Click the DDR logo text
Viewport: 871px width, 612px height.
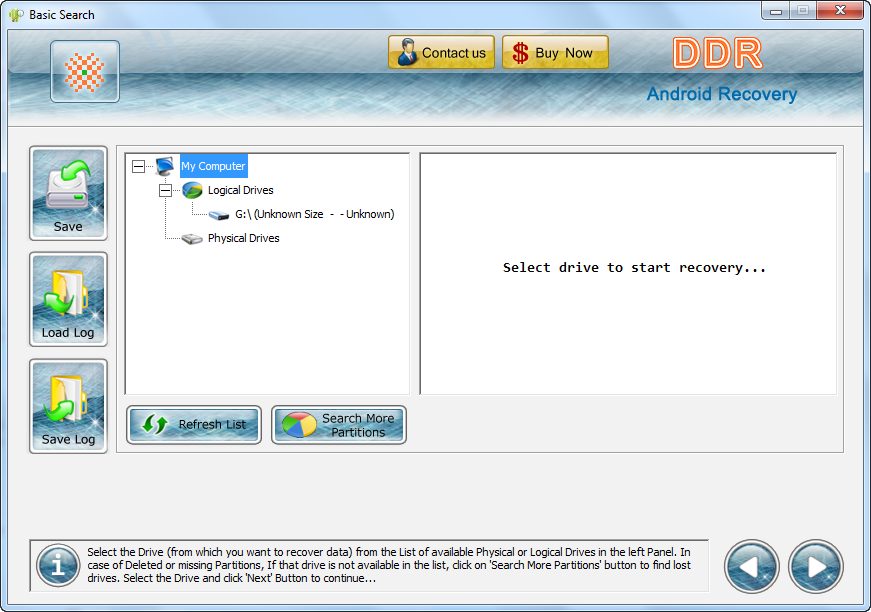tap(717, 54)
